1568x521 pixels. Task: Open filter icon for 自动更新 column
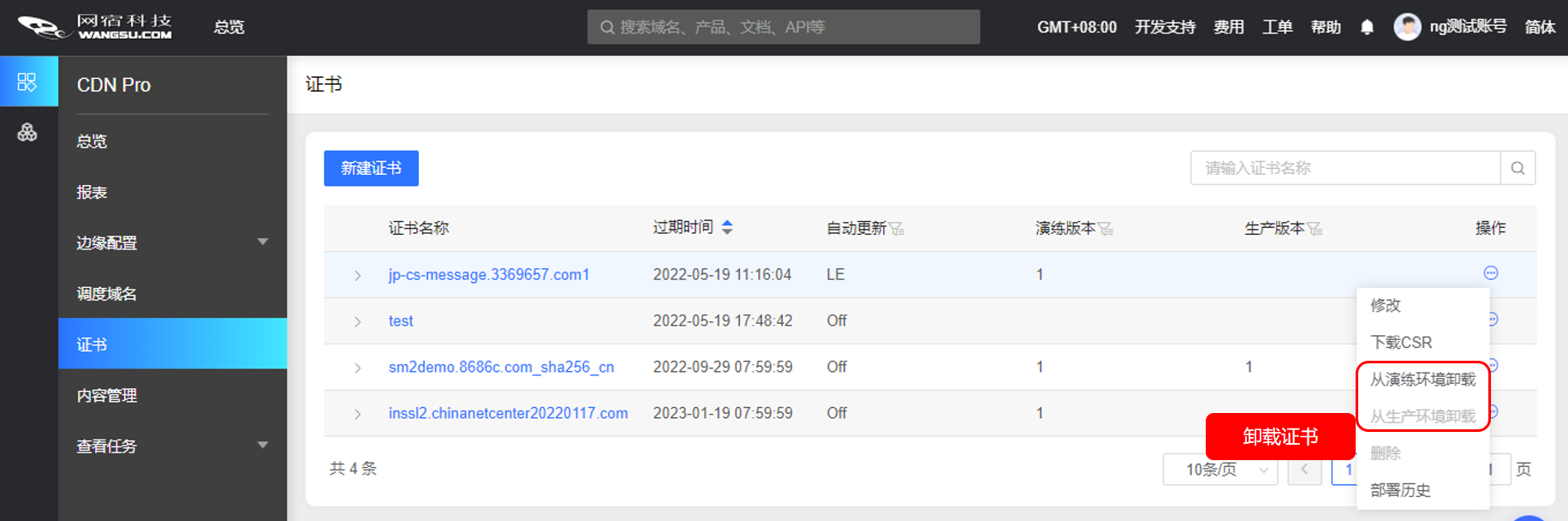pyautogui.click(x=897, y=229)
